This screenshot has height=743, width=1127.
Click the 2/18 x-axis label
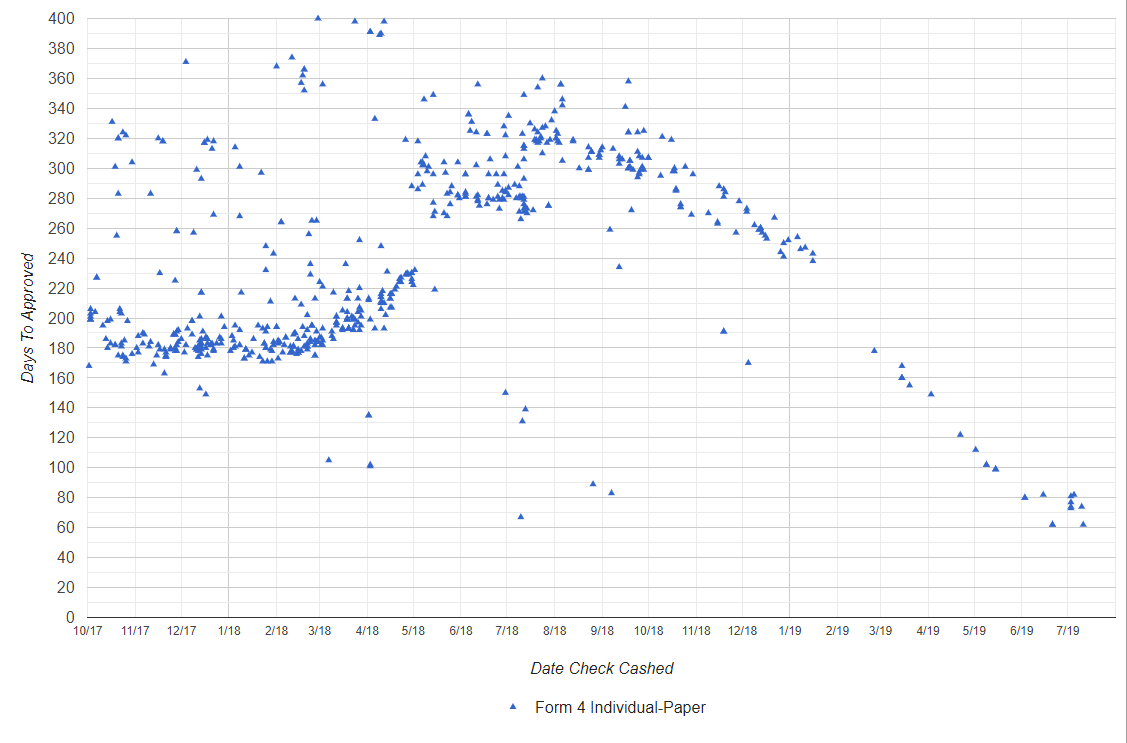pyautogui.click(x=277, y=631)
